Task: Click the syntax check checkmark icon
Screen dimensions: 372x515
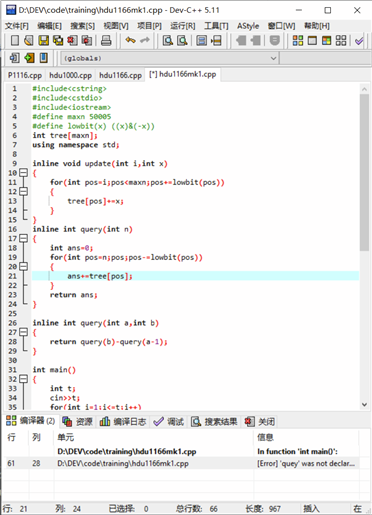Action: 359,41
